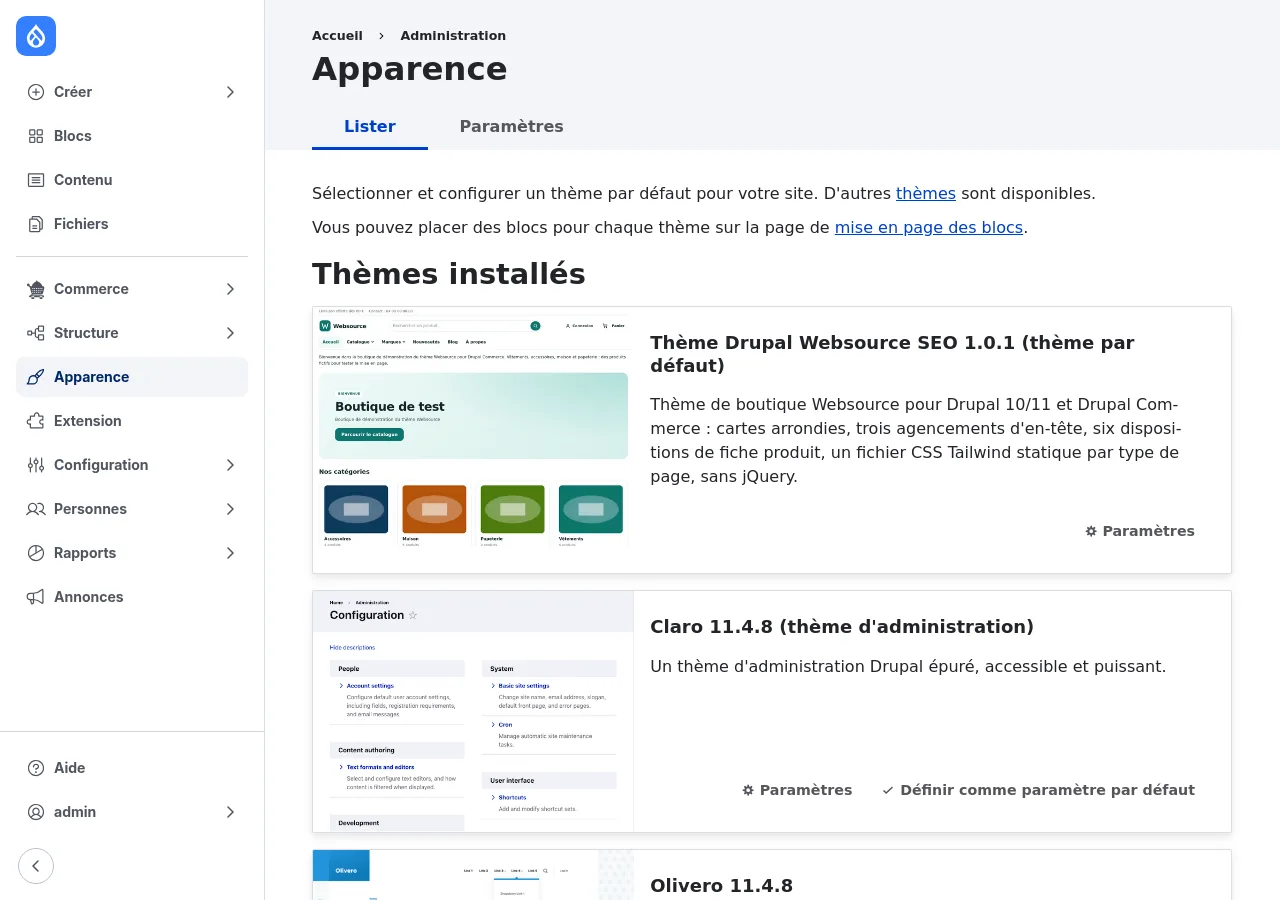Click the Personnes users icon
Image resolution: width=1280 pixels, height=900 pixels.
click(36, 509)
